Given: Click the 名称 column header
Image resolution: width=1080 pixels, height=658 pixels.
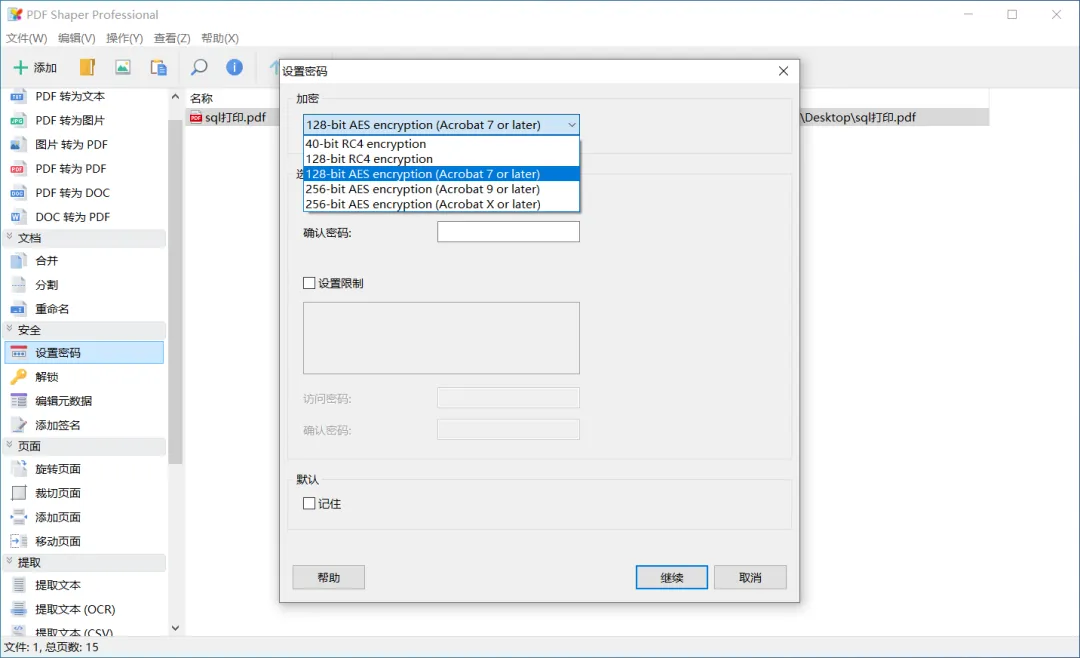Looking at the screenshot, I should pyautogui.click(x=202, y=99).
